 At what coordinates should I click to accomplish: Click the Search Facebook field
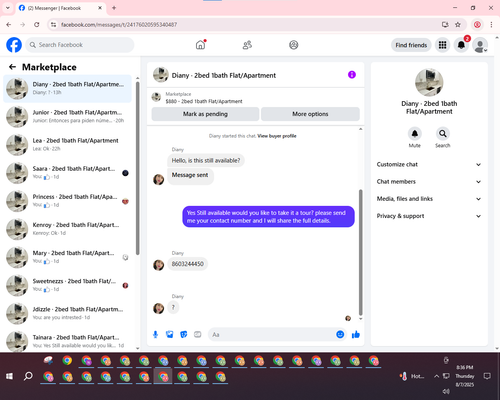click(80, 45)
